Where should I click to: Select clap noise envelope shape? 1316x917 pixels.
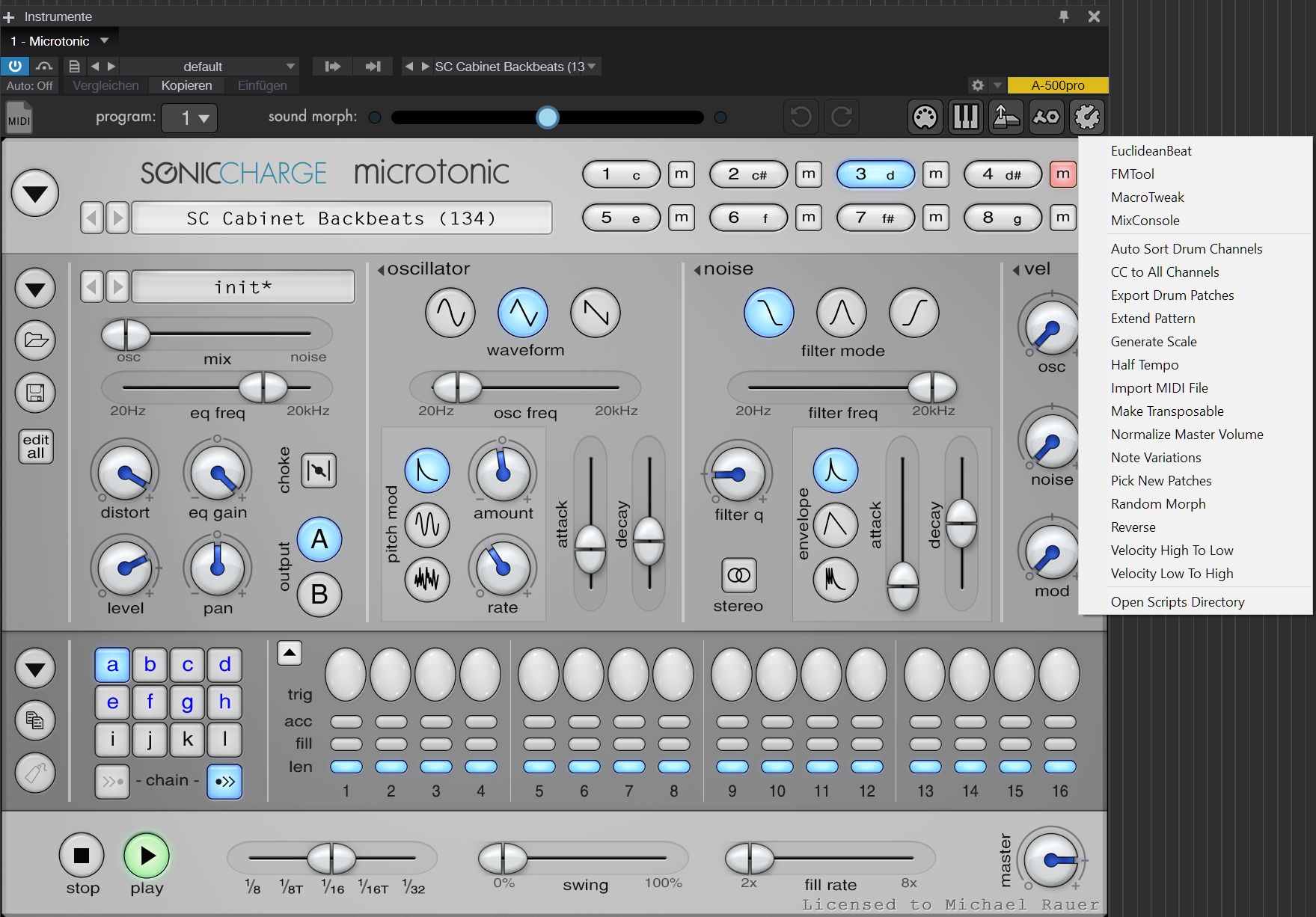[x=836, y=579]
